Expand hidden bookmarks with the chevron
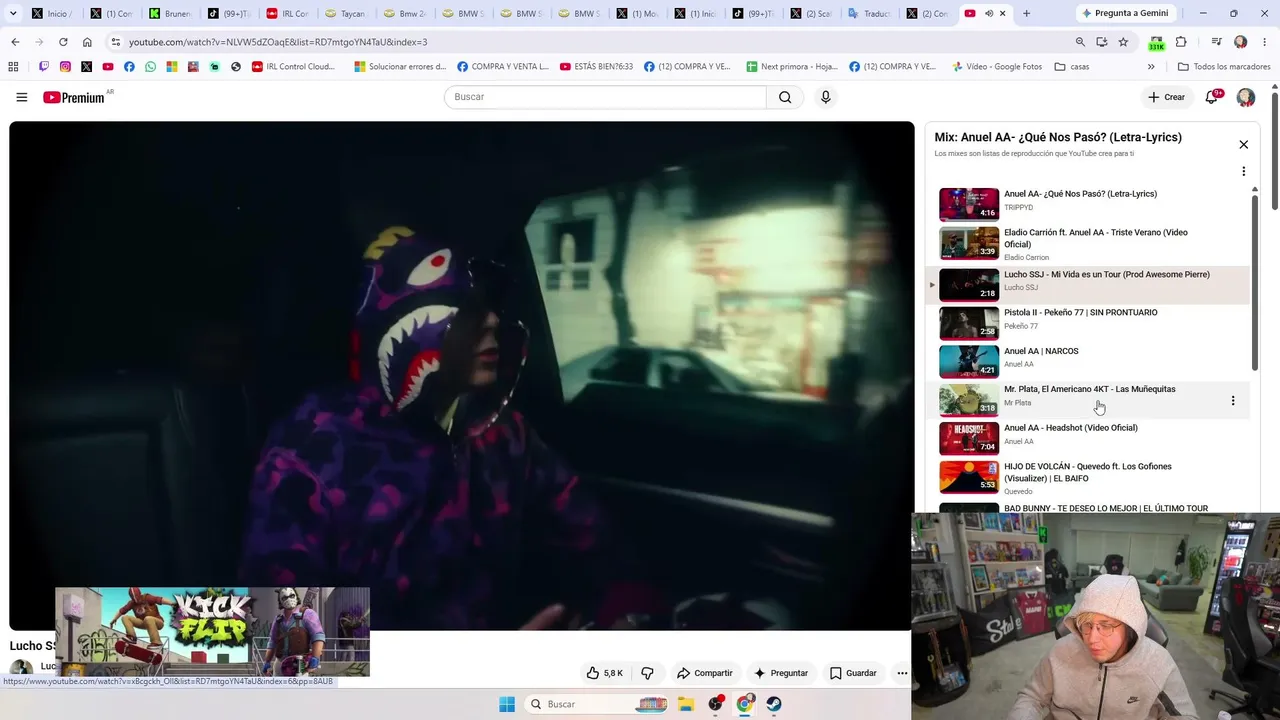1280x720 pixels. coord(1151,67)
